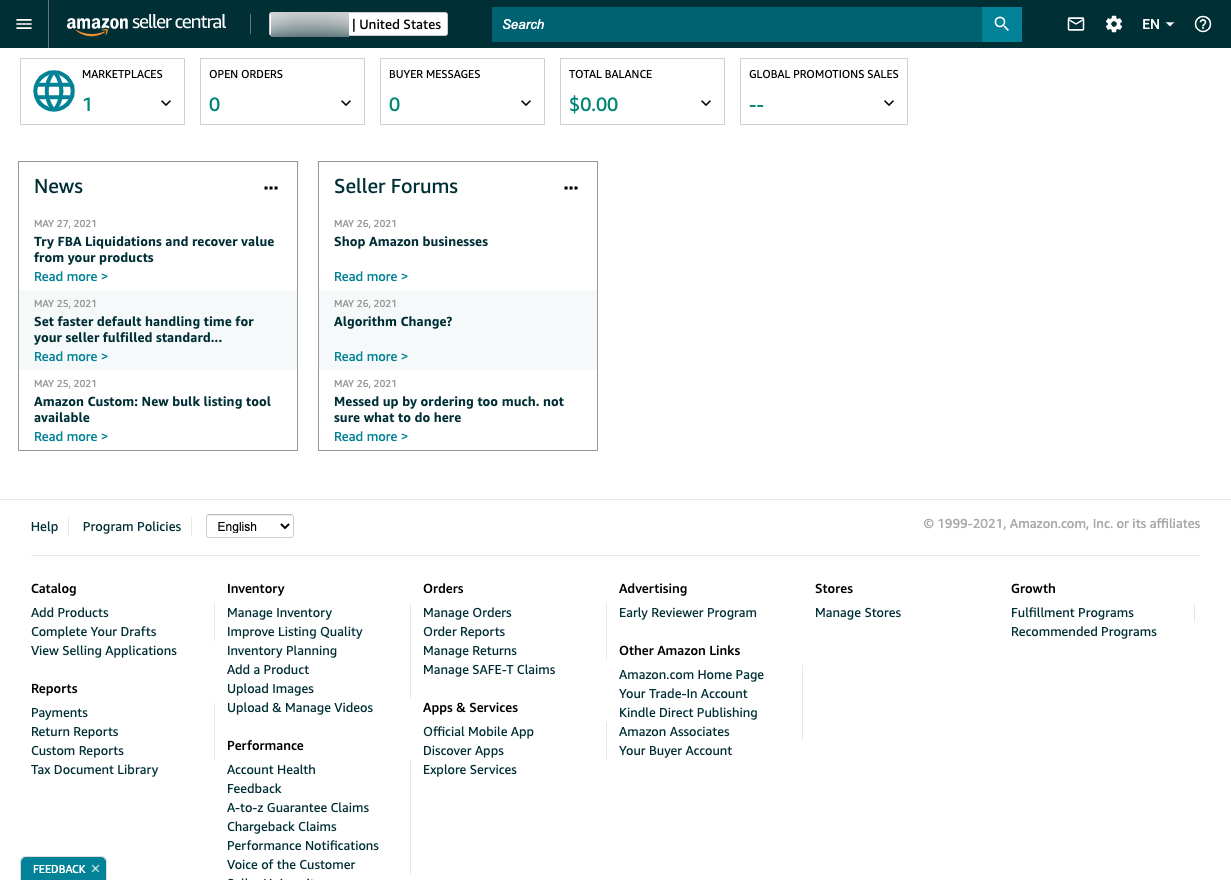Open A-to-z Guarantee Claims

[x=298, y=807]
